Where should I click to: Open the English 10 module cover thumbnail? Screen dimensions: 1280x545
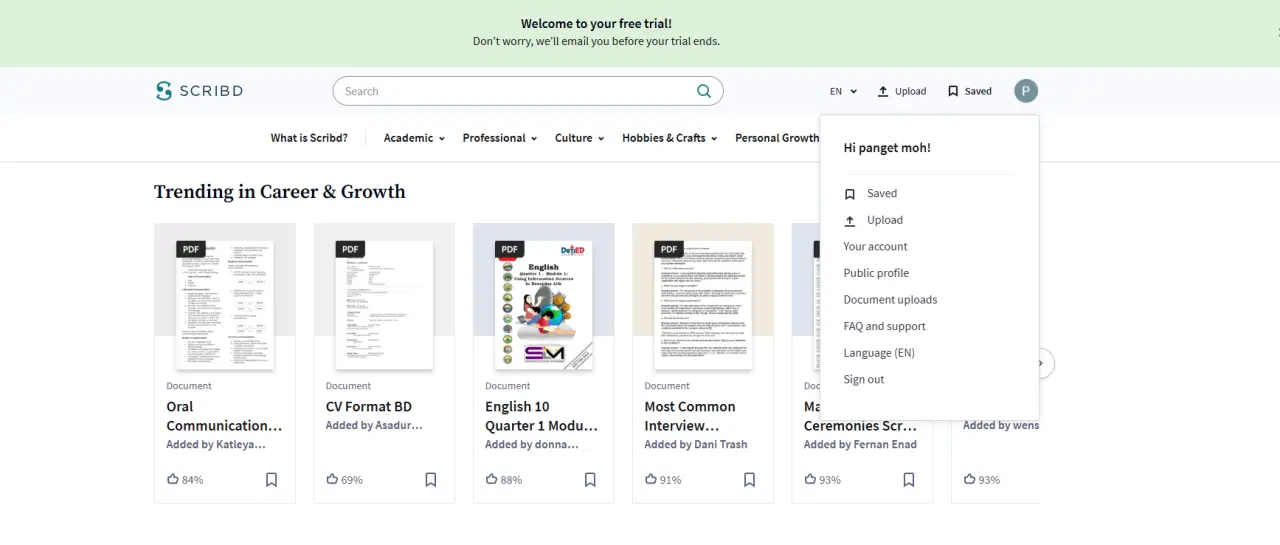pos(544,303)
